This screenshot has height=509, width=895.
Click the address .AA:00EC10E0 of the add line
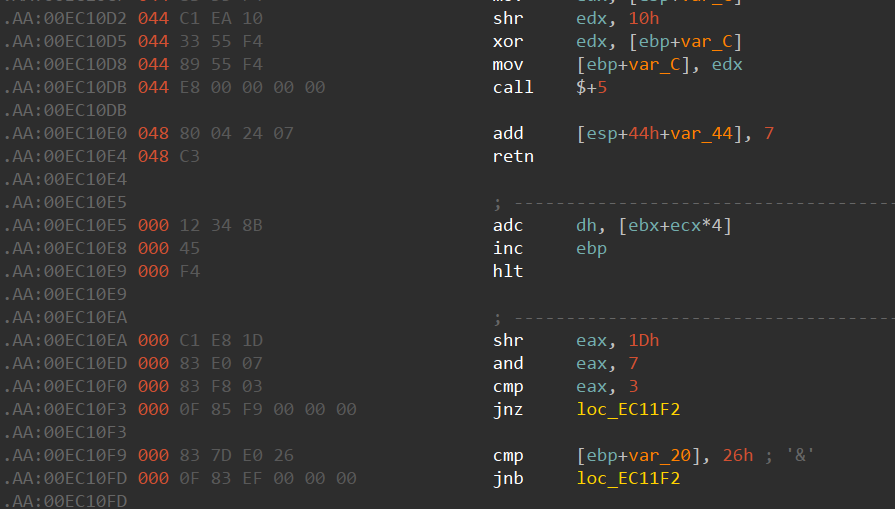click(x=65, y=133)
